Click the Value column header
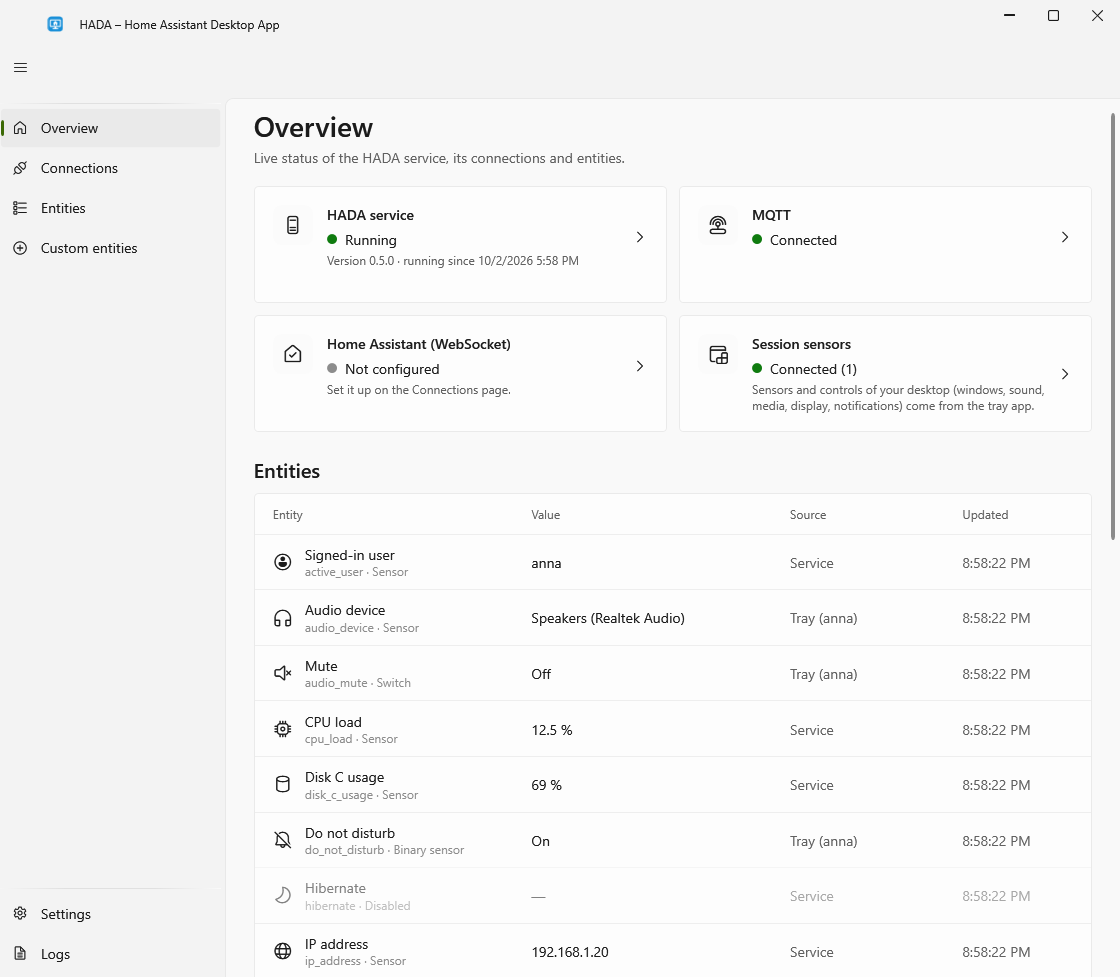Screen dimensions: 1120x977 (546, 515)
